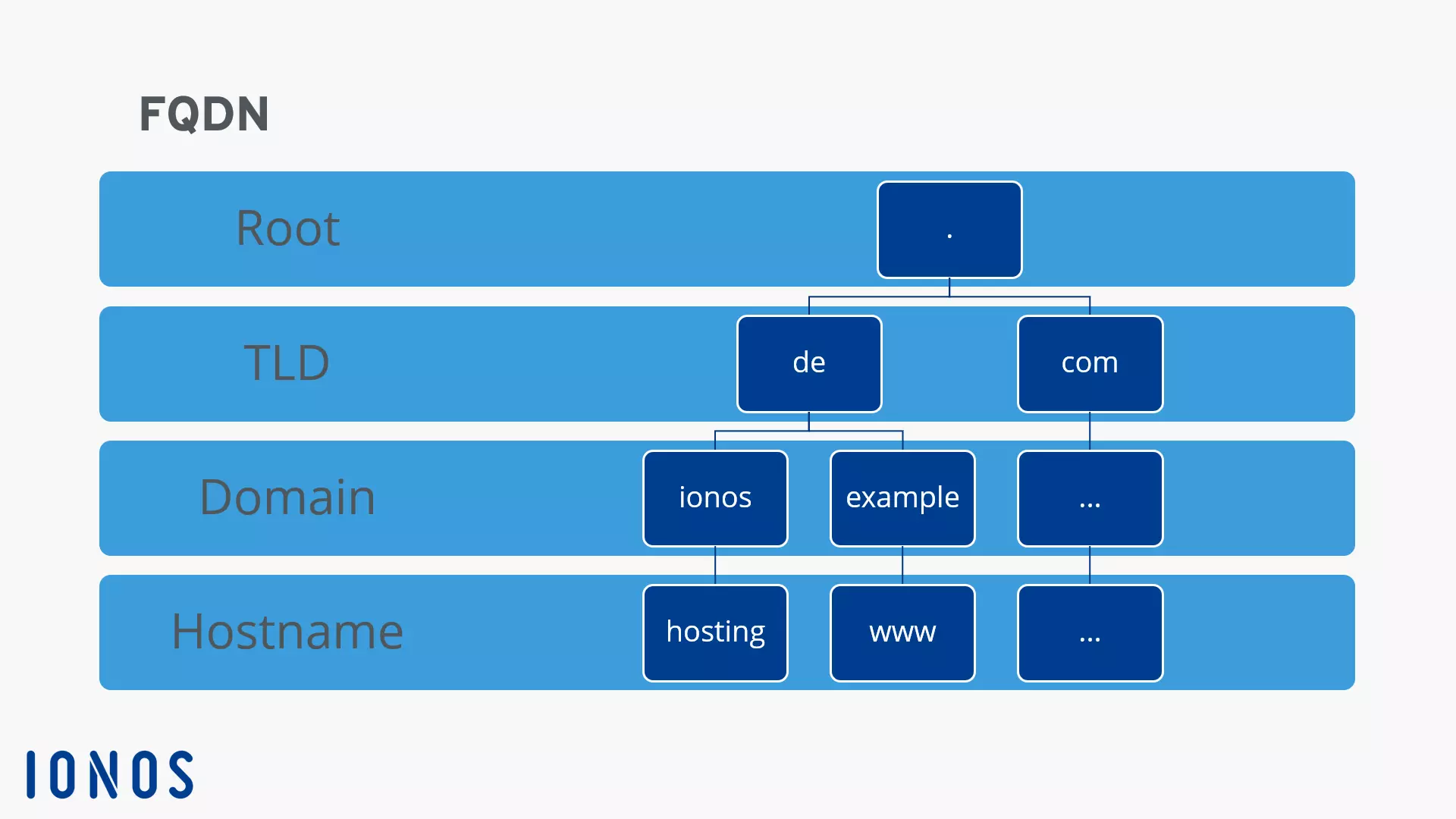The height and width of the screenshot is (819, 1456).
Task: Click the 'example' domain node
Action: (901, 497)
